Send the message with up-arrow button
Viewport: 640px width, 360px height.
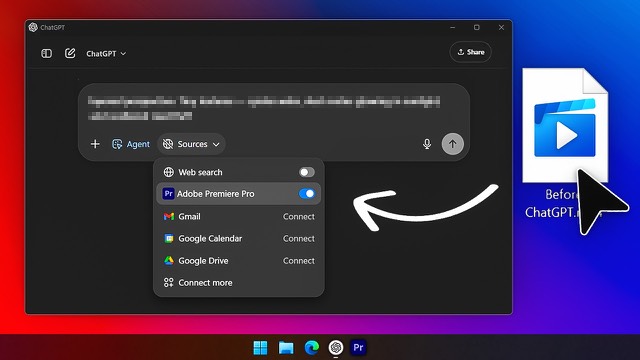(452, 144)
